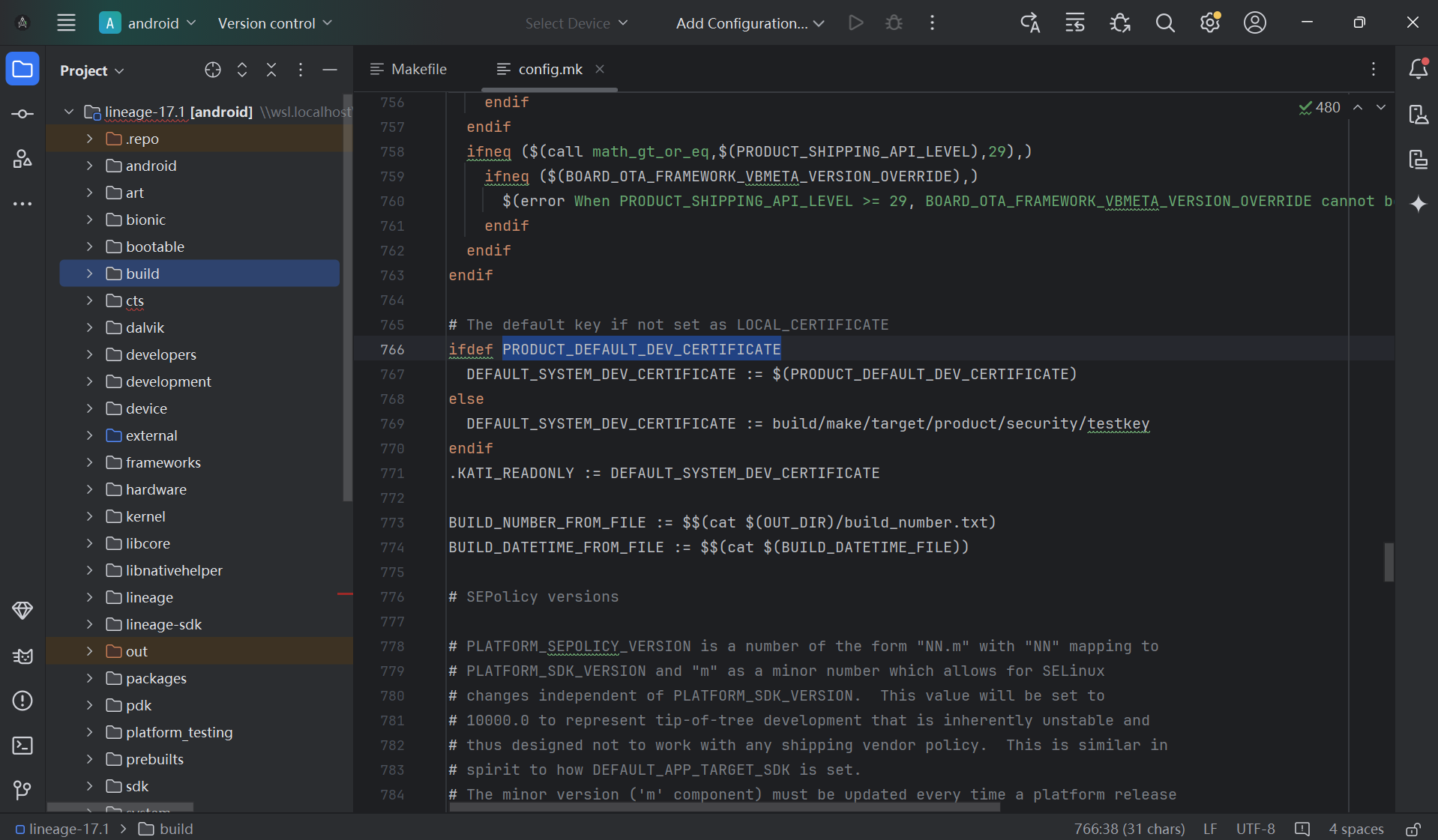Image resolution: width=1438 pixels, height=840 pixels.
Task: Open the Add Configuration dropdown
Action: click(750, 23)
